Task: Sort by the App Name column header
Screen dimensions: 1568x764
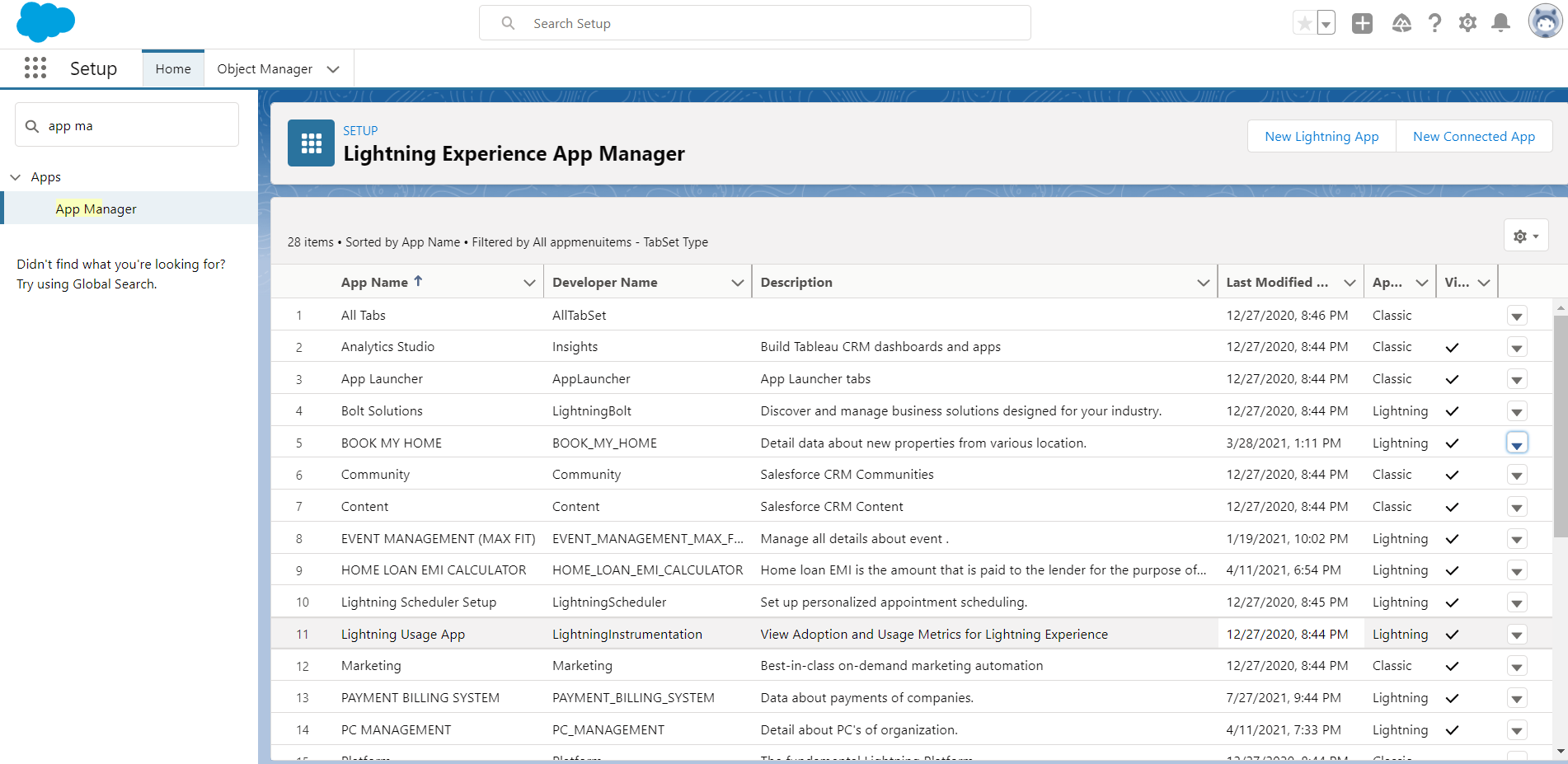Action: (375, 282)
